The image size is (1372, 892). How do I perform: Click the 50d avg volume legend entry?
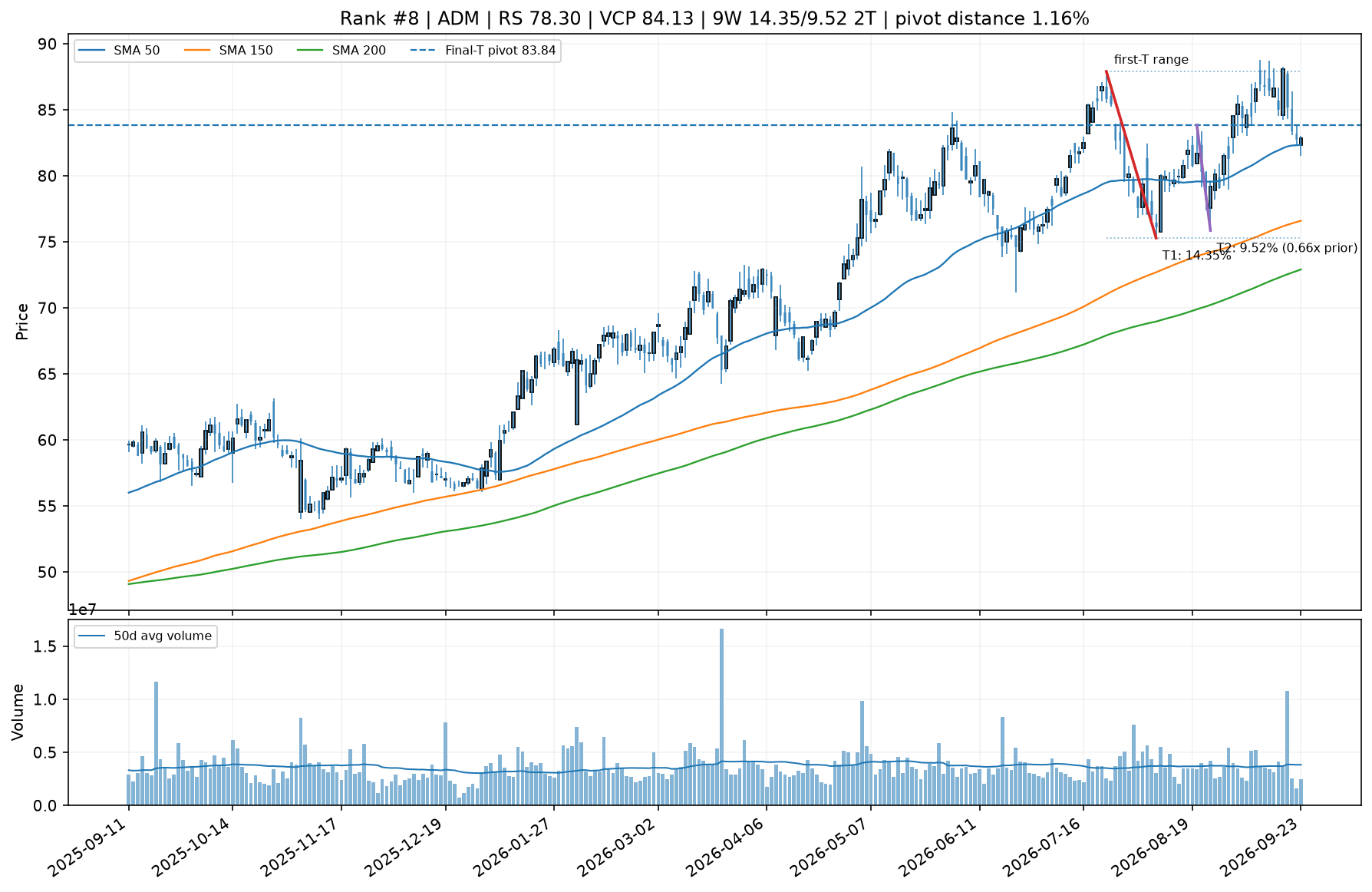click(x=145, y=636)
